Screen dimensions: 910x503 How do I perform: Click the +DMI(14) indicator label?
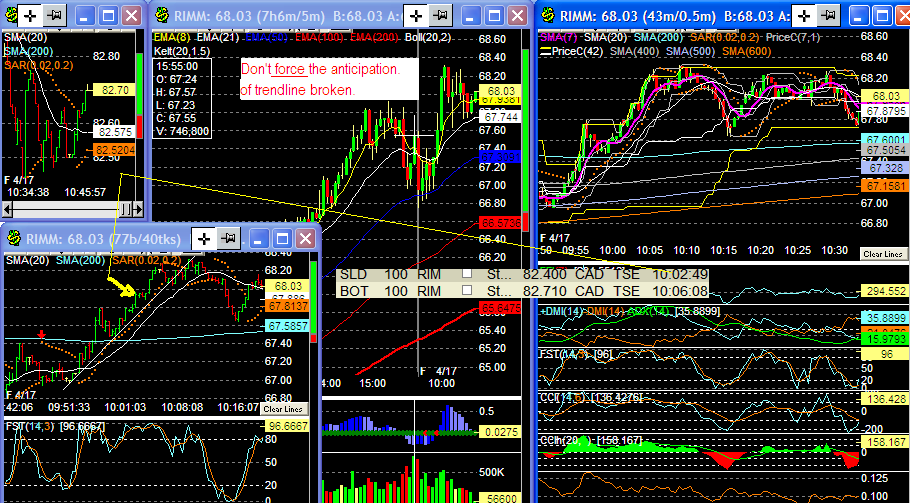coord(561,312)
